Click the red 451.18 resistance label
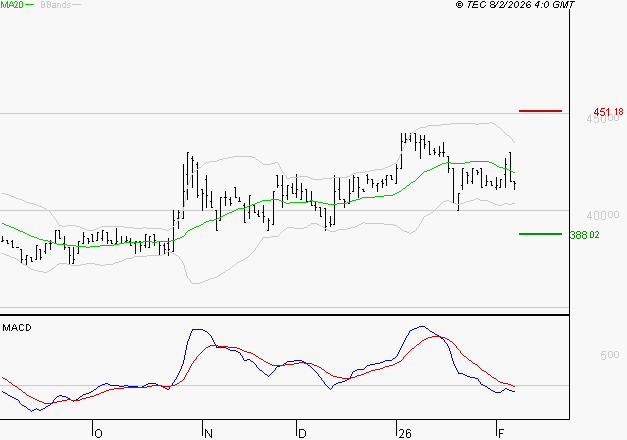This screenshot has width=627, height=440. [608, 112]
